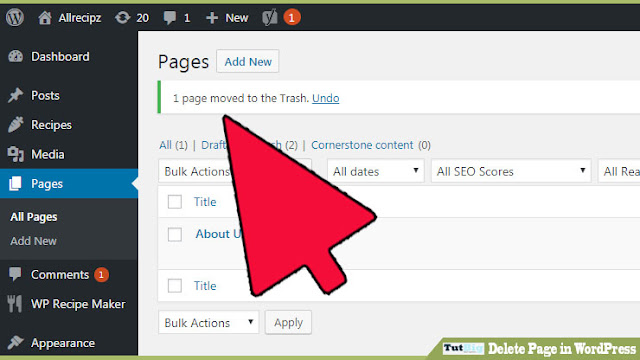Go to the Recipes section
The width and height of the screenshot is (640, 360).
(51, 125)
